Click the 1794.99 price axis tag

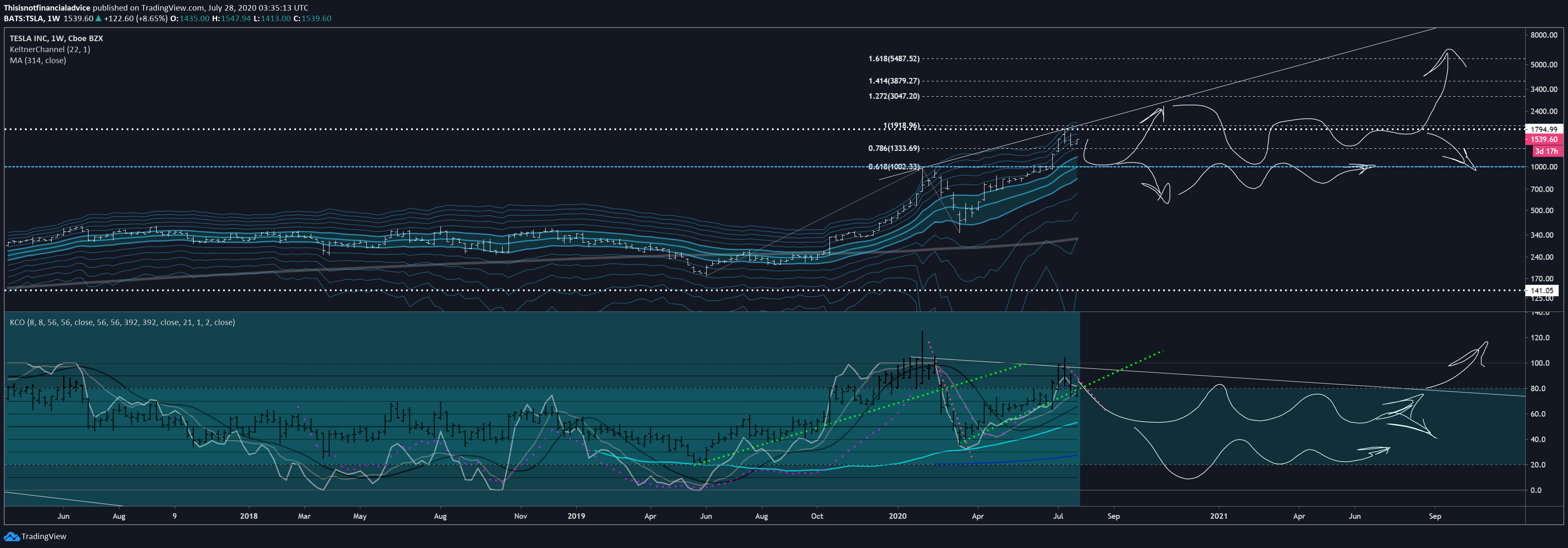(1544, 129)
